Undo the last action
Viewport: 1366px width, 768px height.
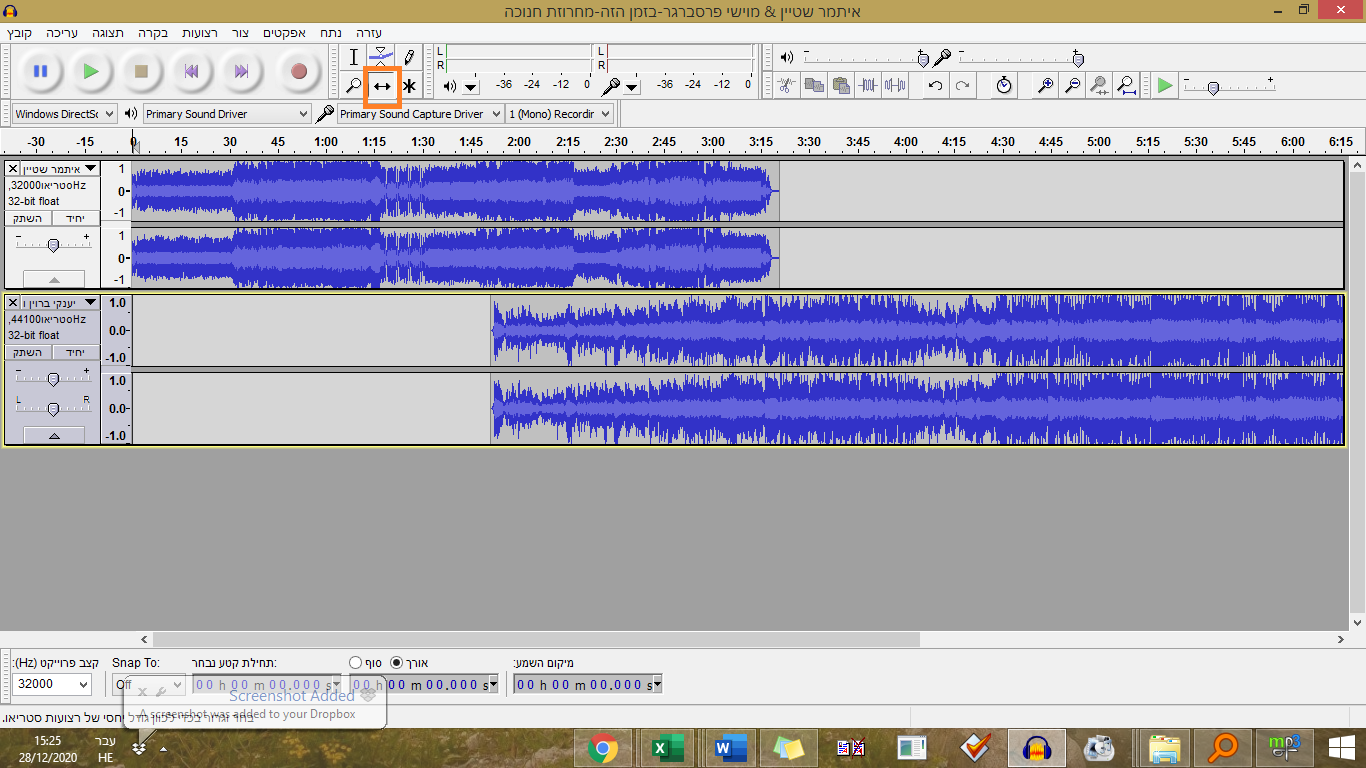(935, 85)
